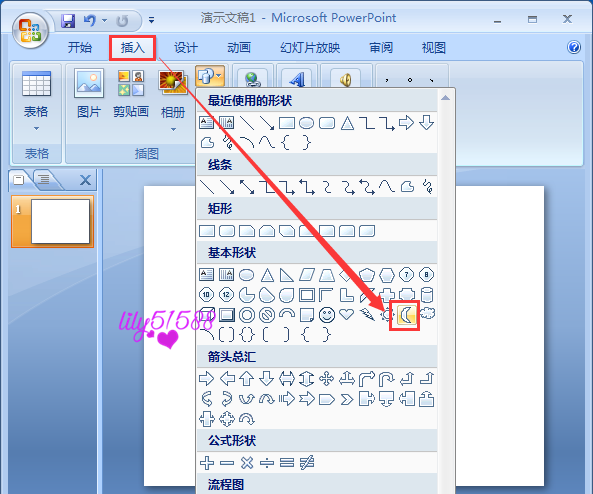593x494 pixels.
Task: Select rounded rectangle in 矩形 section
Action: point(227,231)
